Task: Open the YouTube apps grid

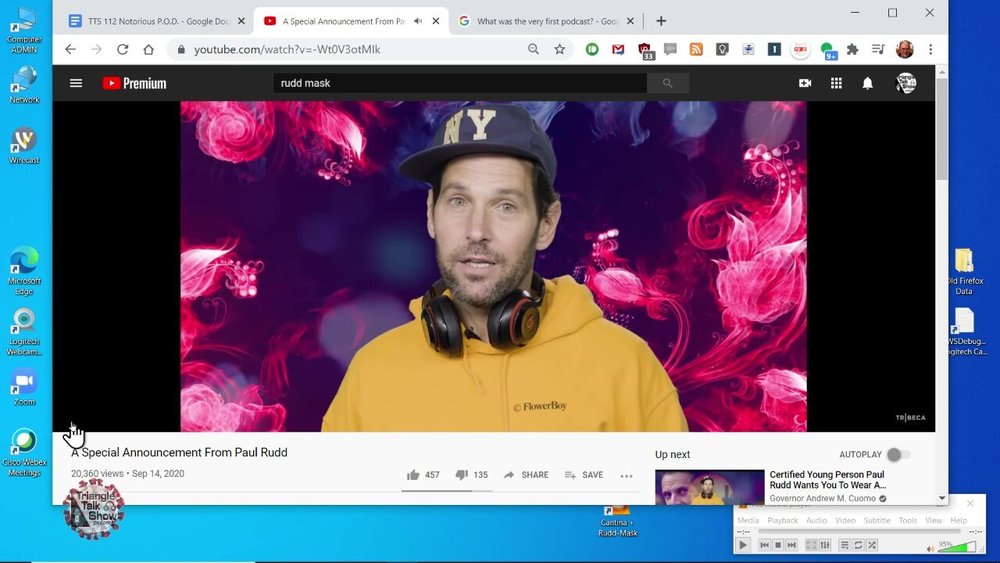Action: (x=836, y=83)
